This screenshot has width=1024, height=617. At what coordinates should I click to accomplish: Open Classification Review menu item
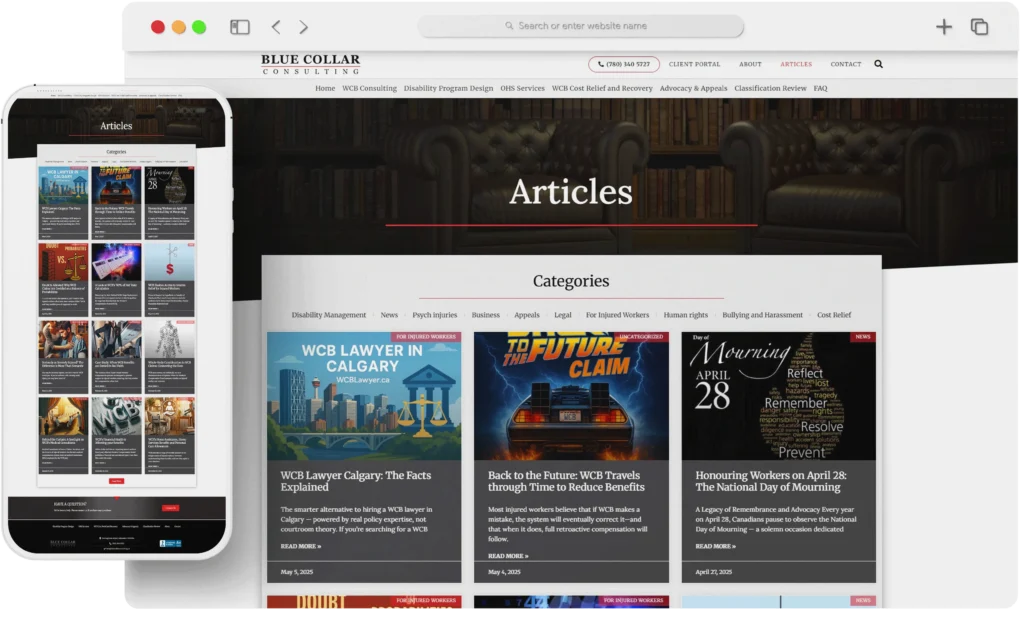point(770,88)
